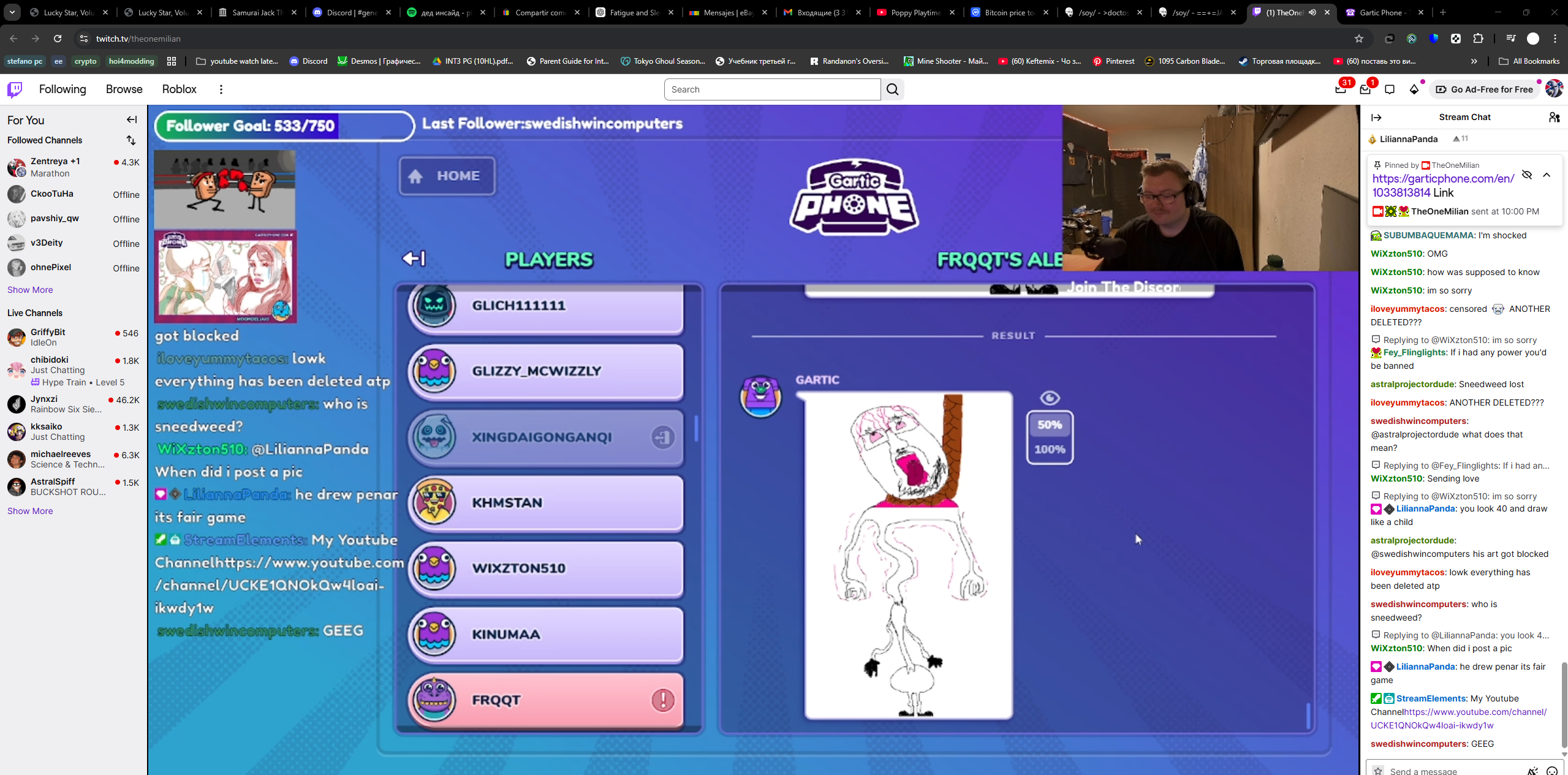Open the chat community users icon

[1554, 117]
